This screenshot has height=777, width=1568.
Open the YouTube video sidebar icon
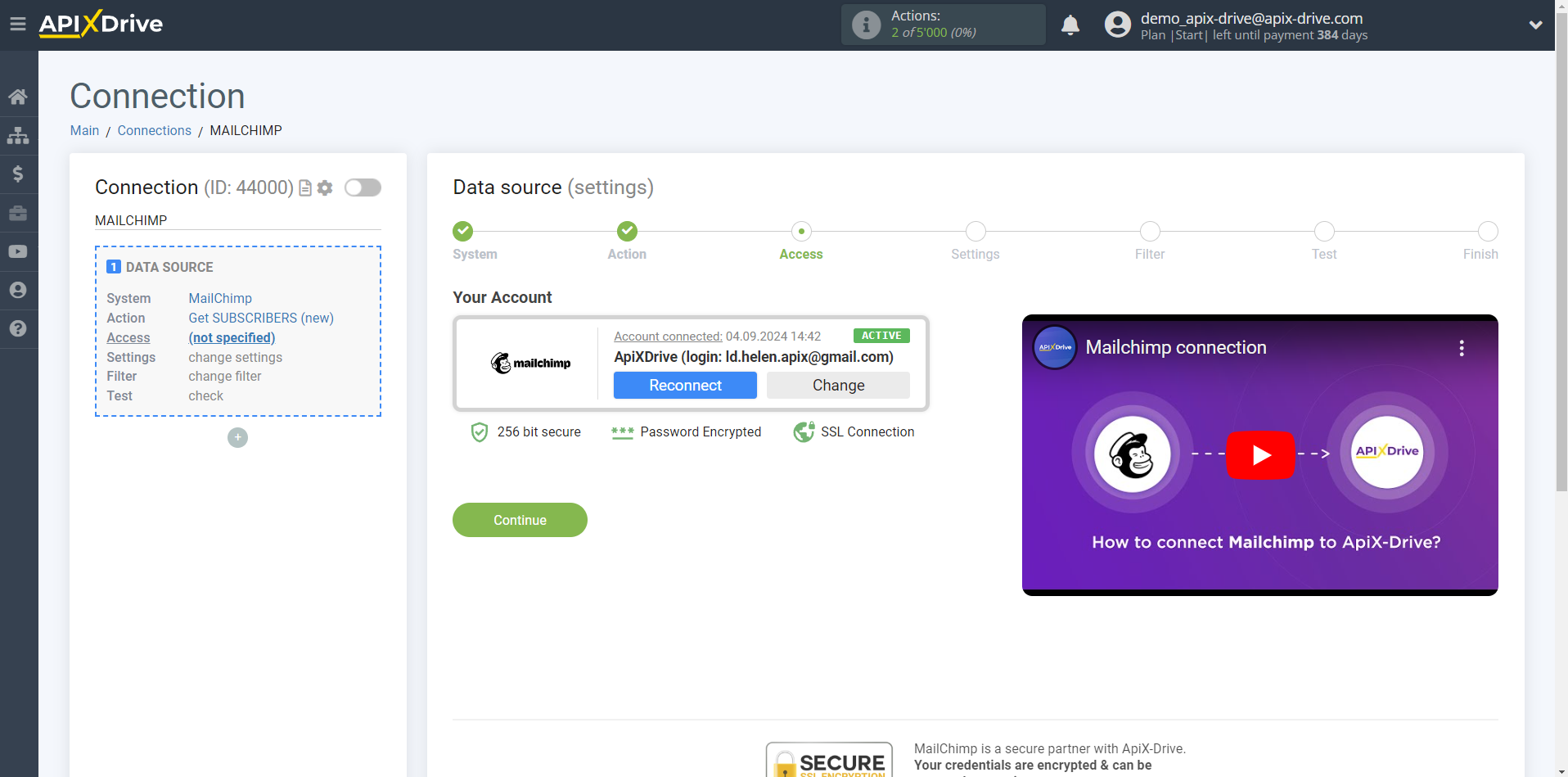pos(18,251)
